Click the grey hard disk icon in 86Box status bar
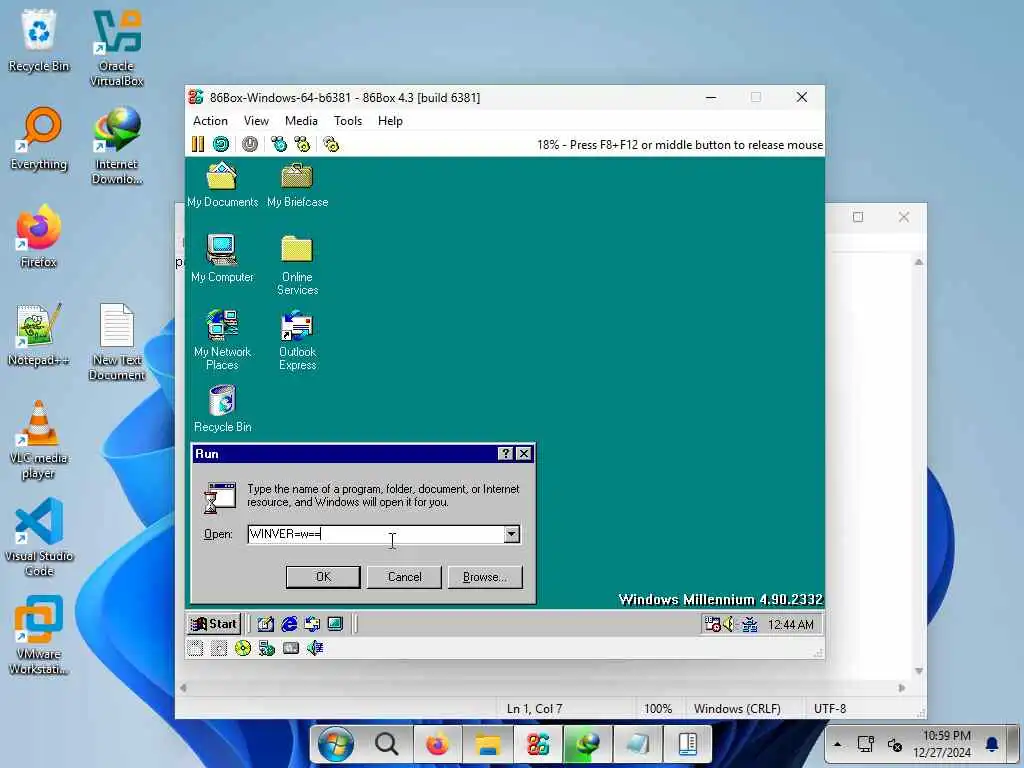The width and height of the screenshot is (1024, 768). (291, 648)
